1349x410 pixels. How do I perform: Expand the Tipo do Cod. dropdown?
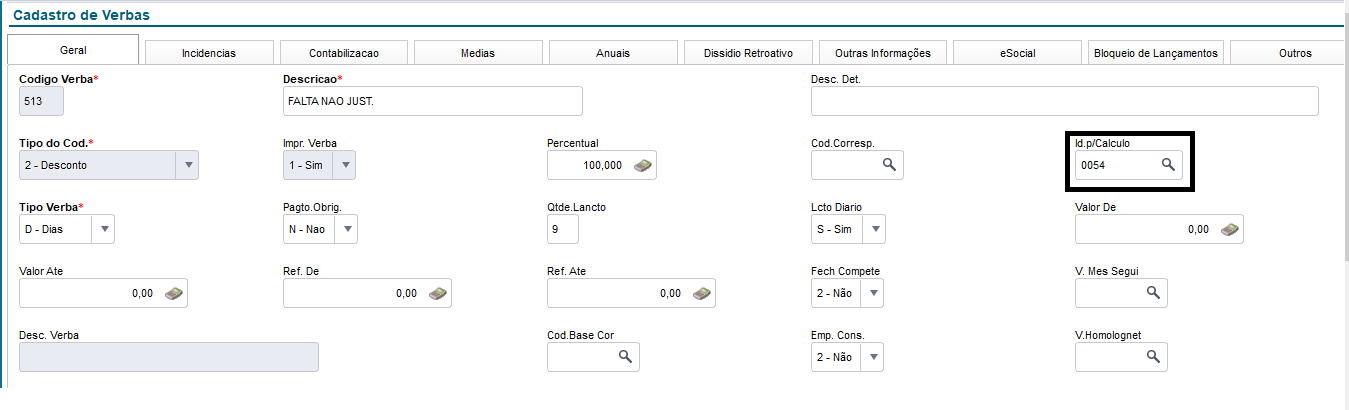click(187, 165)
